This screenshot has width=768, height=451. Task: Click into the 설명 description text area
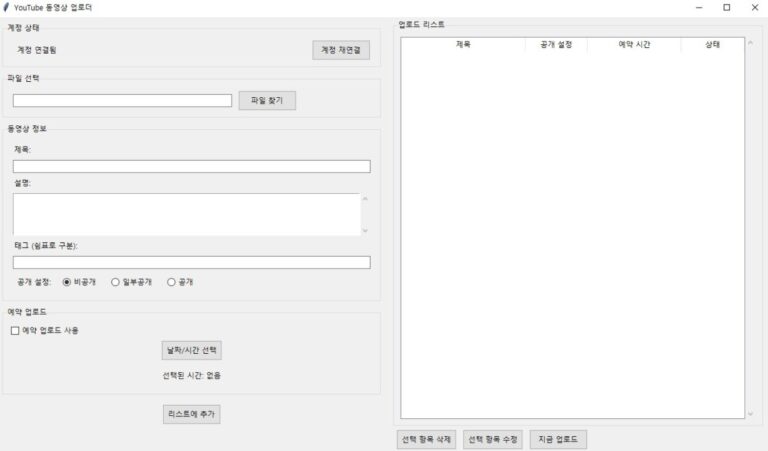tap(187, 214)
